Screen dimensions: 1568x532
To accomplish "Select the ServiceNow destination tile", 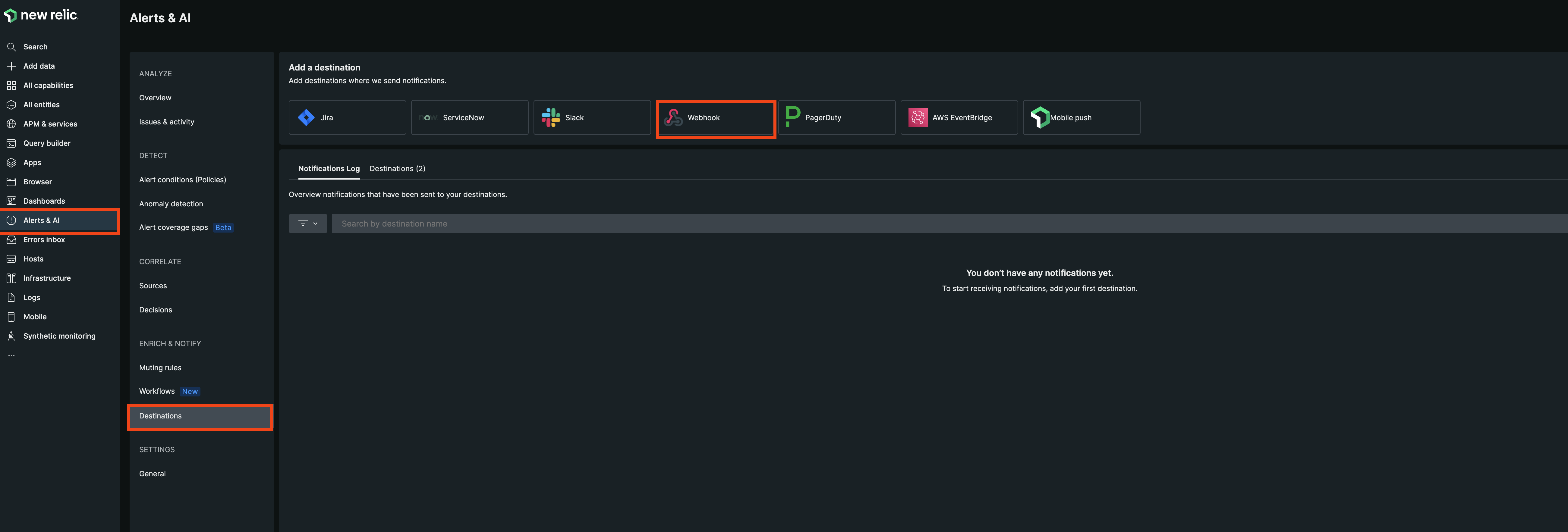I will click(x=469, y=117).
